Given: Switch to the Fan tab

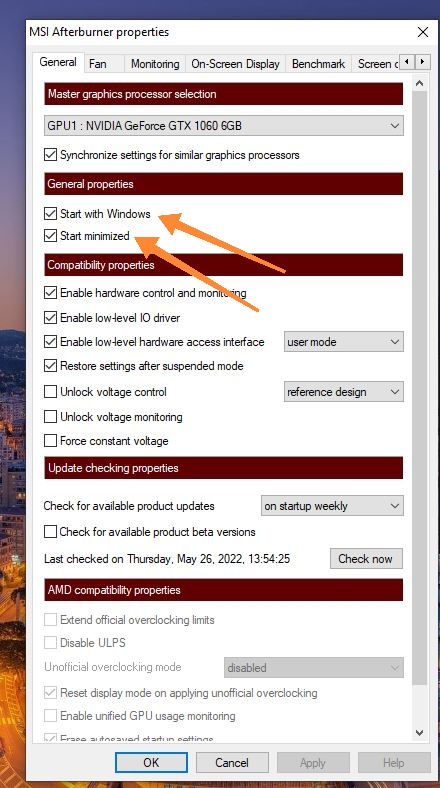Looking at the screenshot, I should point(97,64).
